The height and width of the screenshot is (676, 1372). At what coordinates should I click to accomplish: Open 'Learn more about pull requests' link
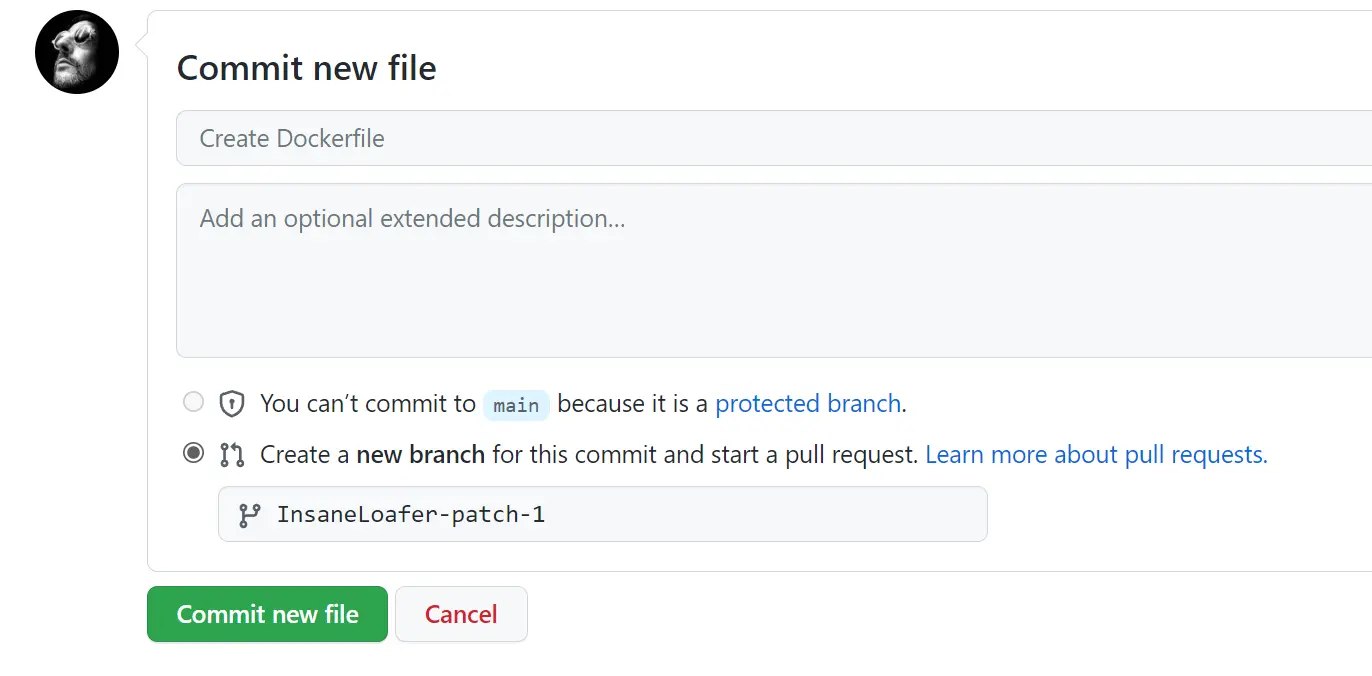coord(1096,455)
